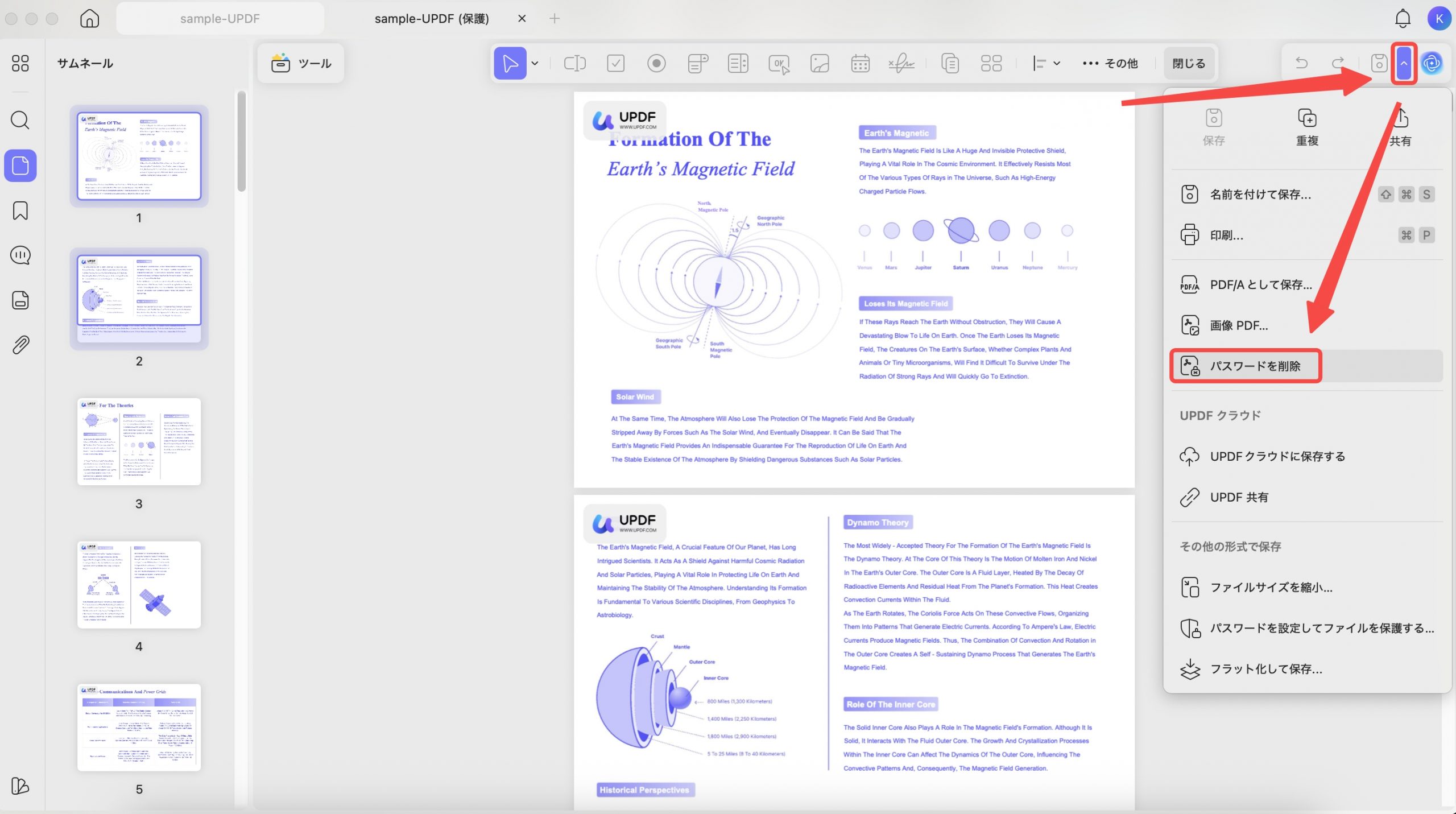The width and height of the screenshot is (1456, 814).
Task: Open the UPDF AI assistant icon
Action: click(1431, 63)
